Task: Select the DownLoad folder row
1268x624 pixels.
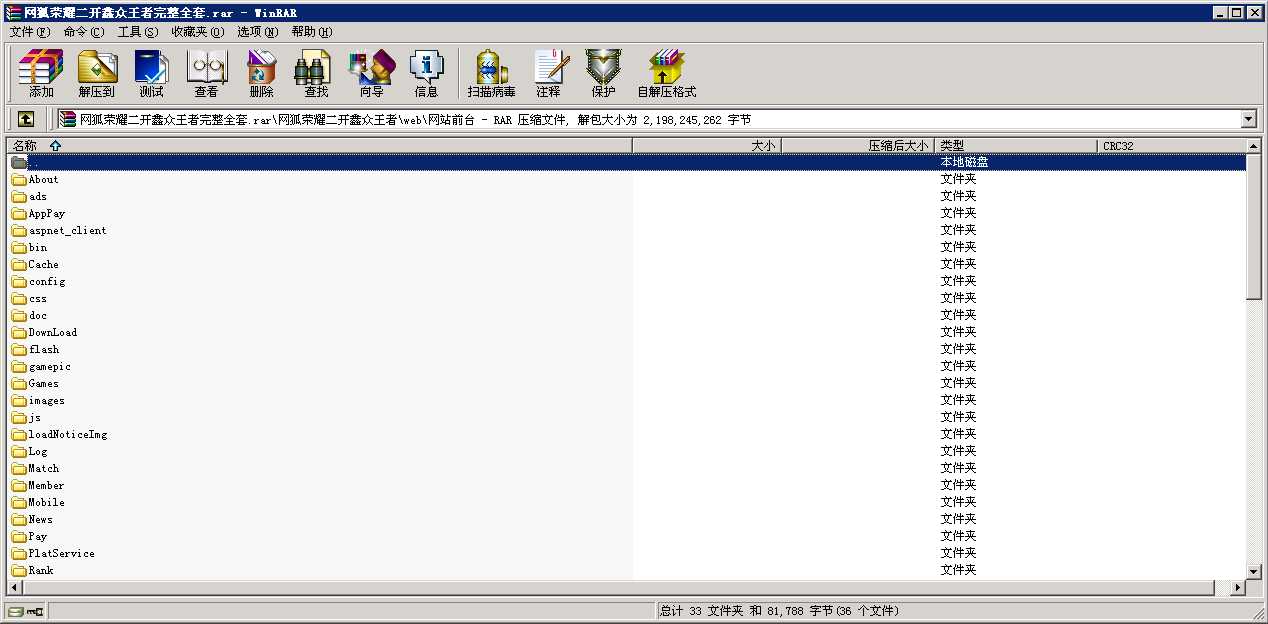Action: tap(626, 333)
